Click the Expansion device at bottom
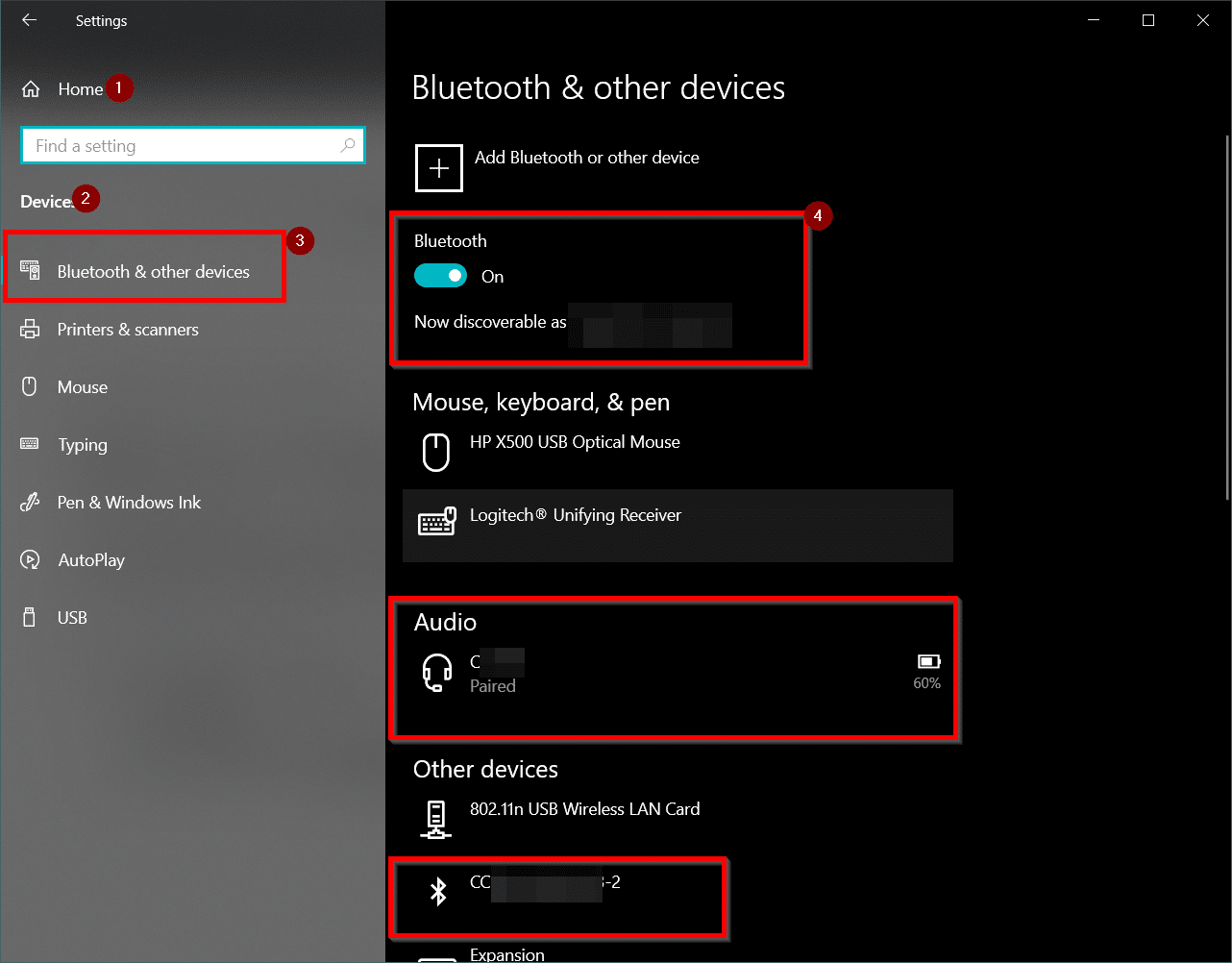Image resolution: width=1232 pixels, height=963 pixels. pyautogui.click(x=507, y=954)
